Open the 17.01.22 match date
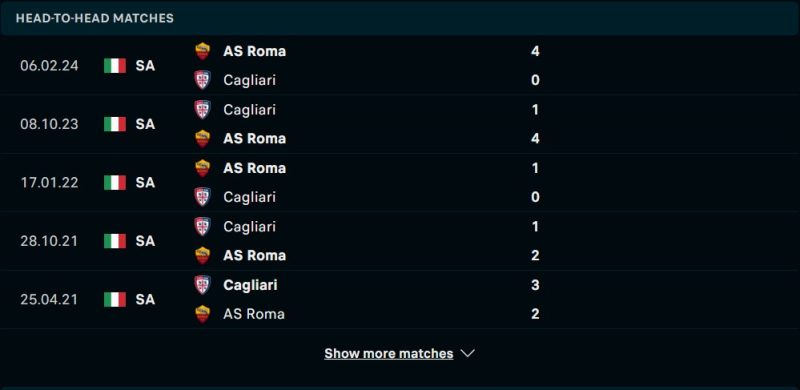 pos(49,183)
